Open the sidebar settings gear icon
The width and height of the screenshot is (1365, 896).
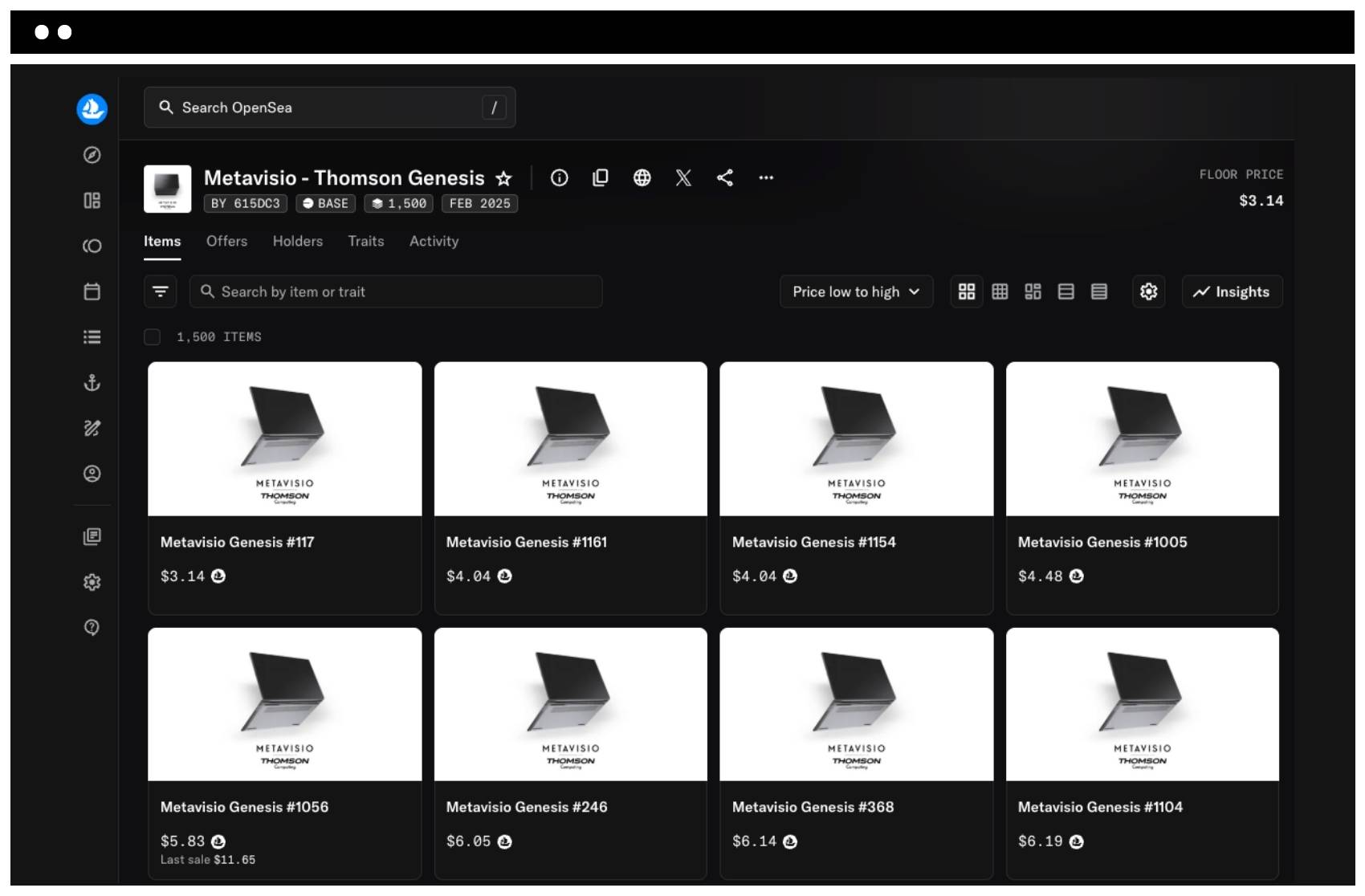click(x=92, y=582)
